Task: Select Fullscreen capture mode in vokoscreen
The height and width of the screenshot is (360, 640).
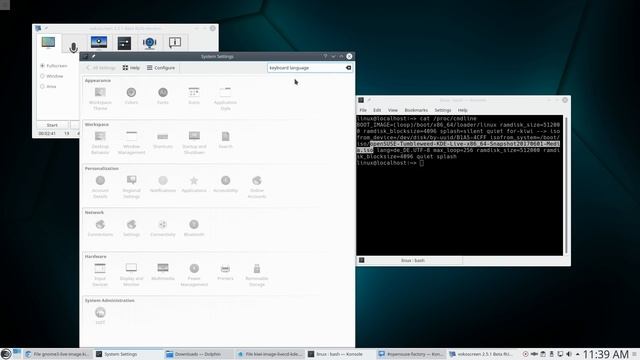Action: pyautogui.click(x=53, y=66)
